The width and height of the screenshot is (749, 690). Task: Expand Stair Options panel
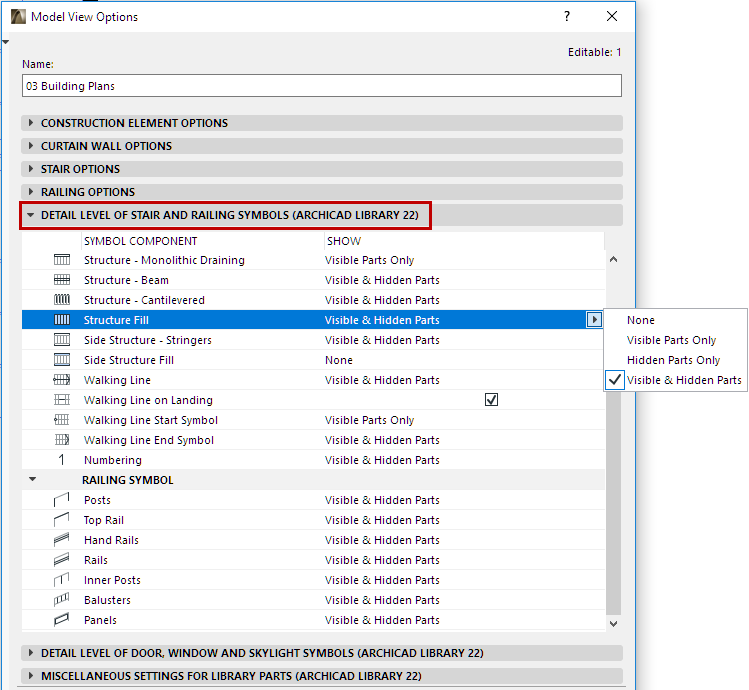[31, 169]
